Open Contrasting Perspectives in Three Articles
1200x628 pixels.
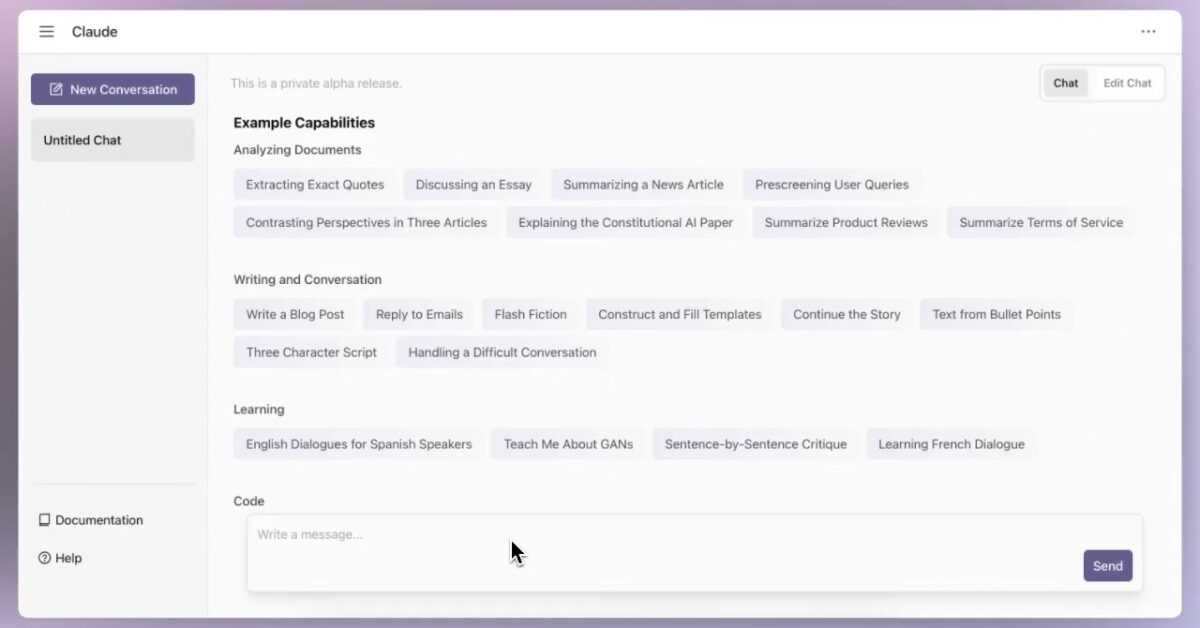click(x=366, y=222)
